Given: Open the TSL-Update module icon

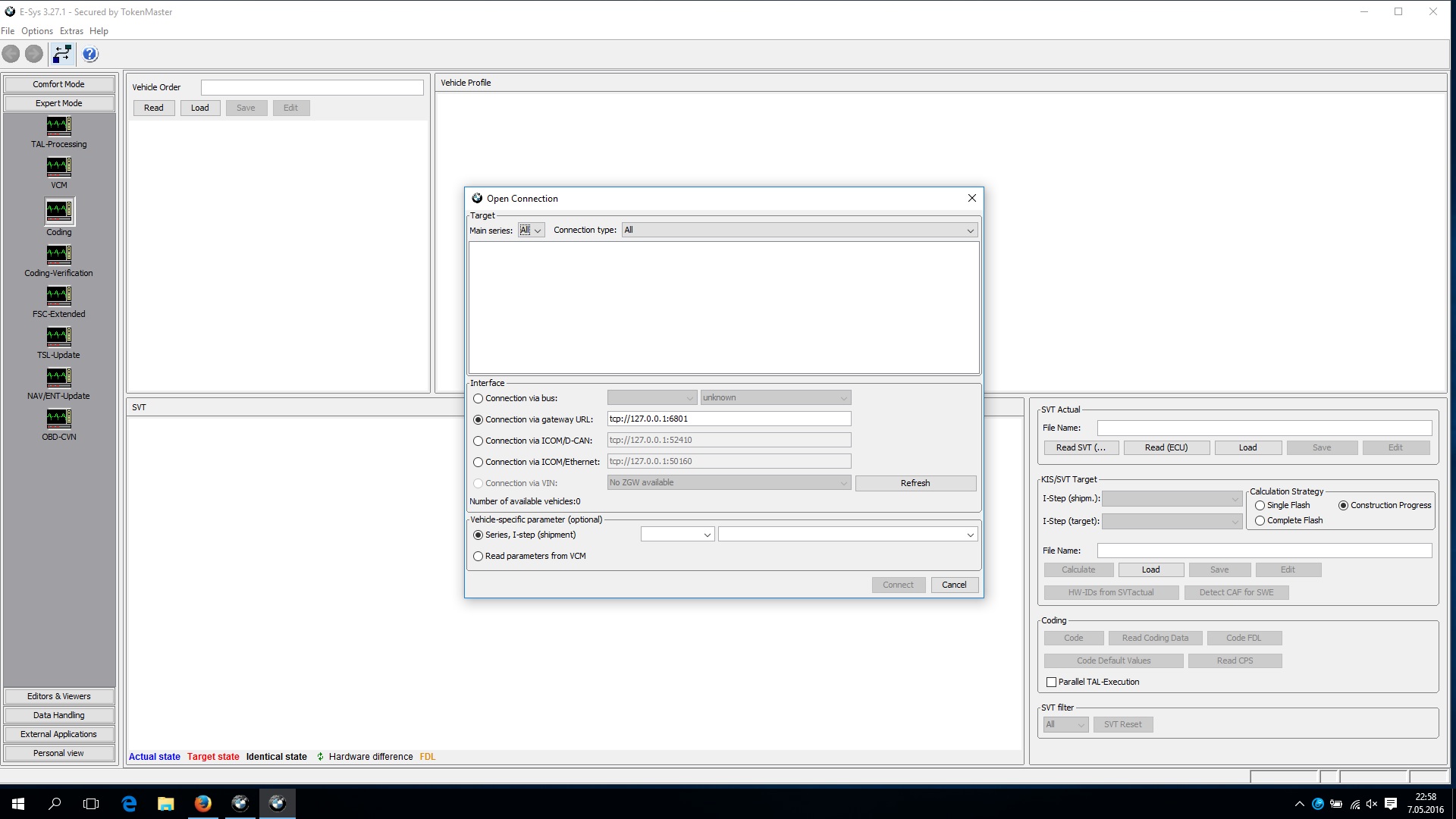Looking at the screenshot, I should click(58, 336).
